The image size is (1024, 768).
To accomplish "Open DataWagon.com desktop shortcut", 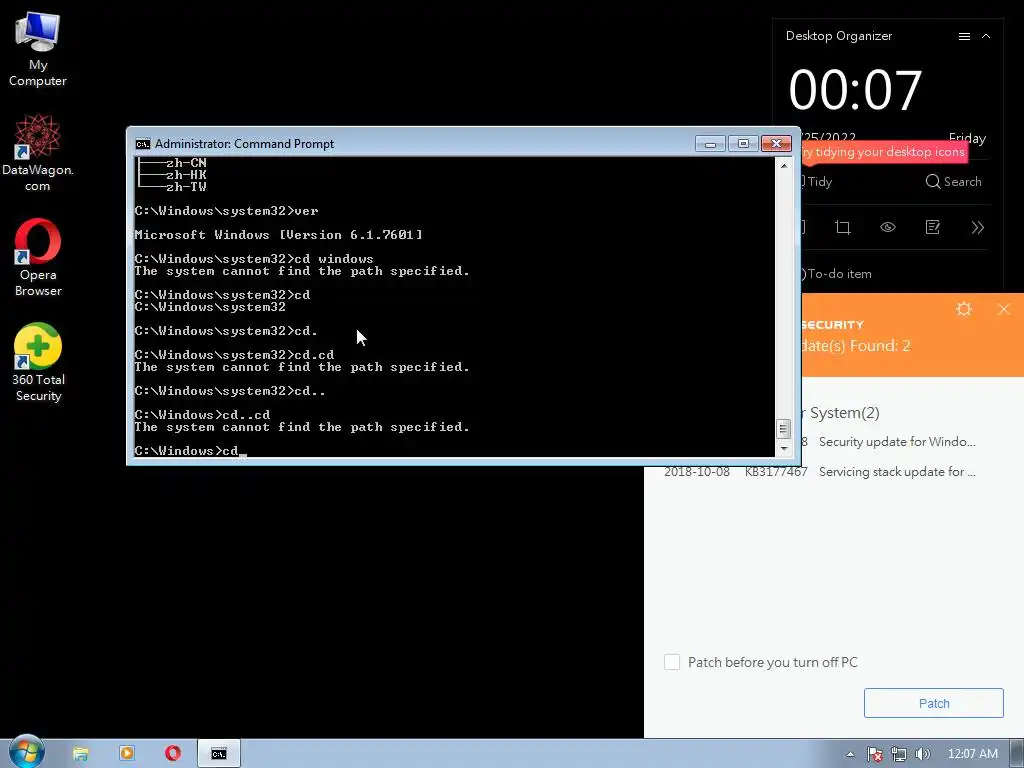I will [37, 153].
